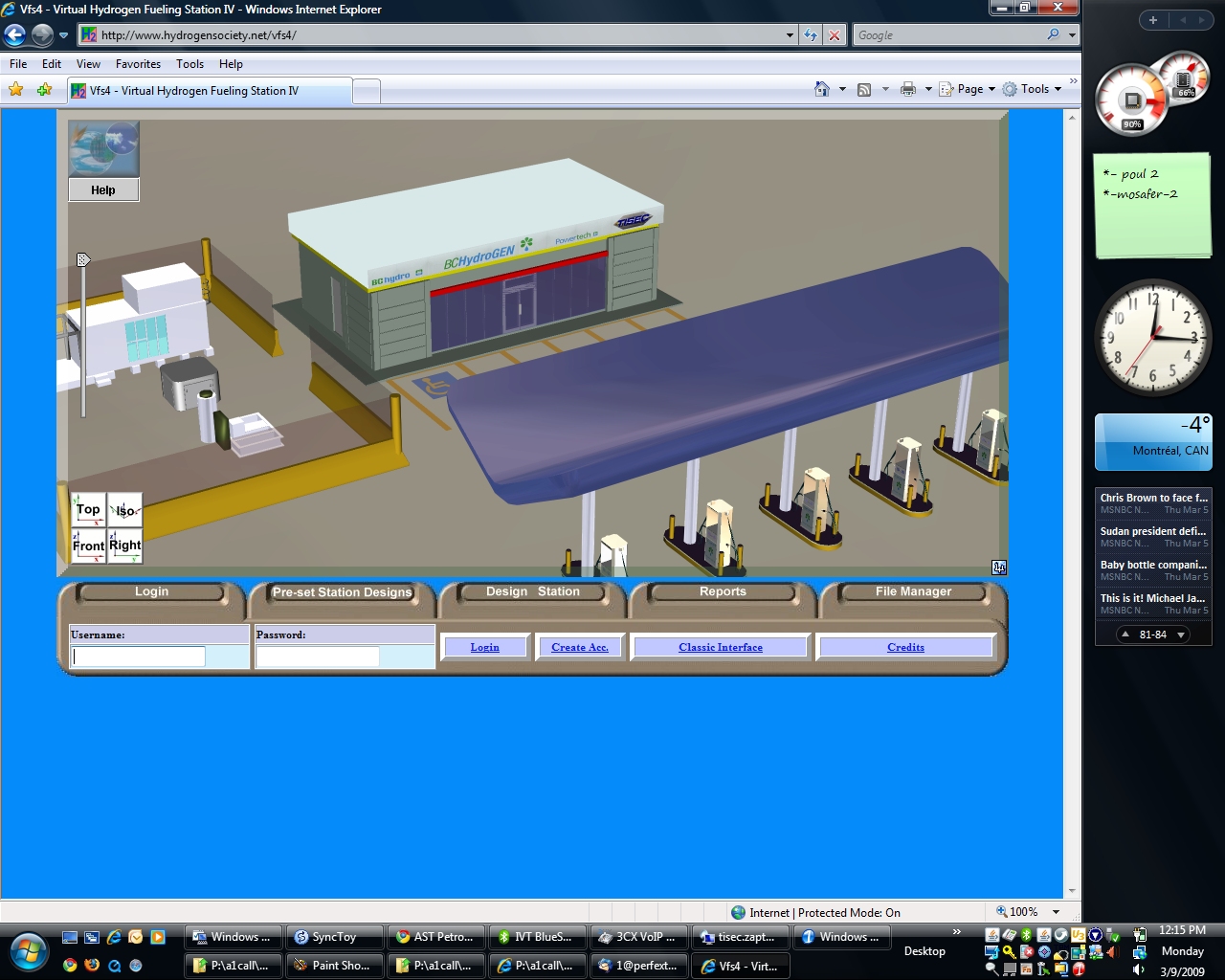This screenshot has width=1225, height=980.
Task: Open the address bar history dropdown
Action: [x=790, y=35]
